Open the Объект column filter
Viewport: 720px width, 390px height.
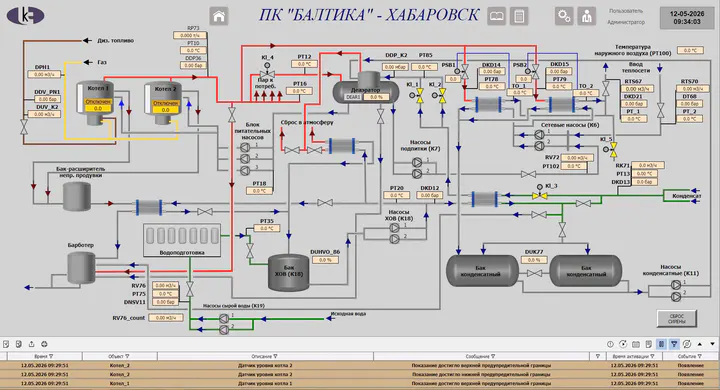[x=127, y=356]
